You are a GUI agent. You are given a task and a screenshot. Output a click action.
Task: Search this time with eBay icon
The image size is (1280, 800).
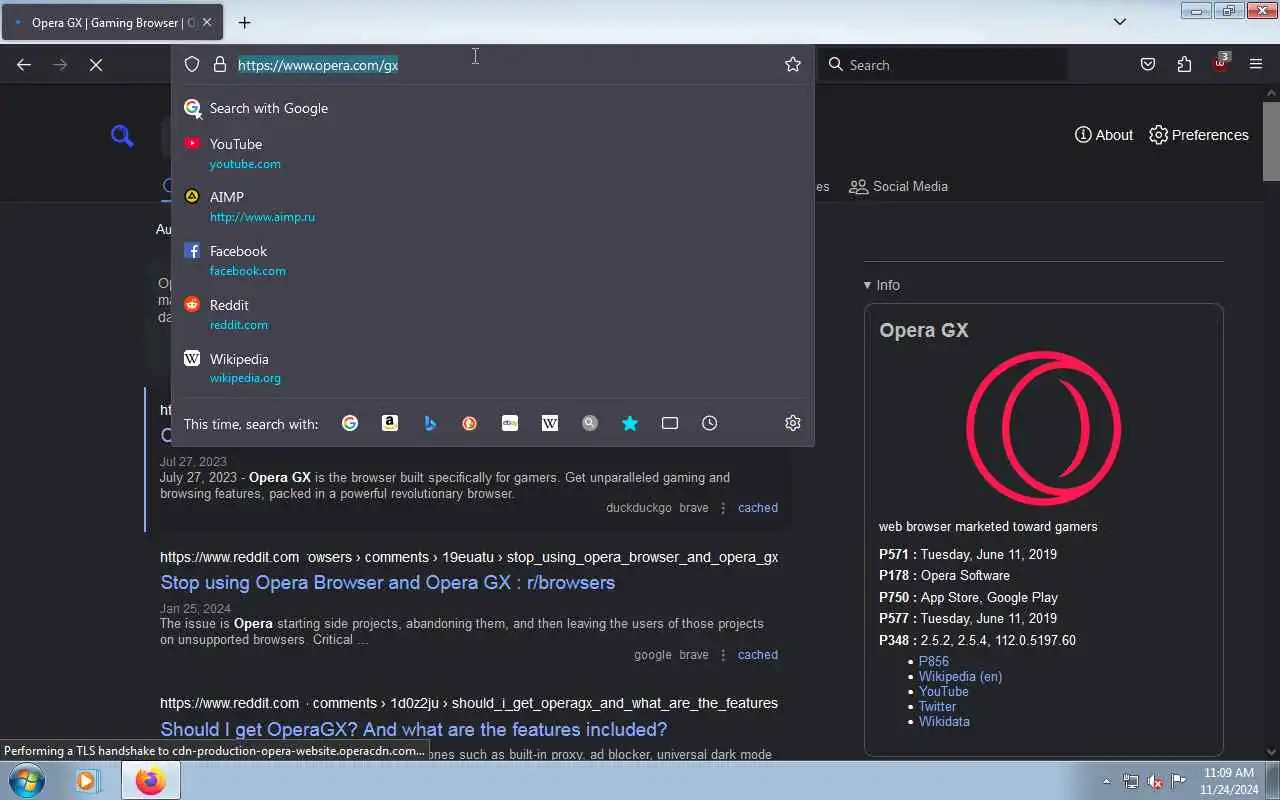coord(510,423)
